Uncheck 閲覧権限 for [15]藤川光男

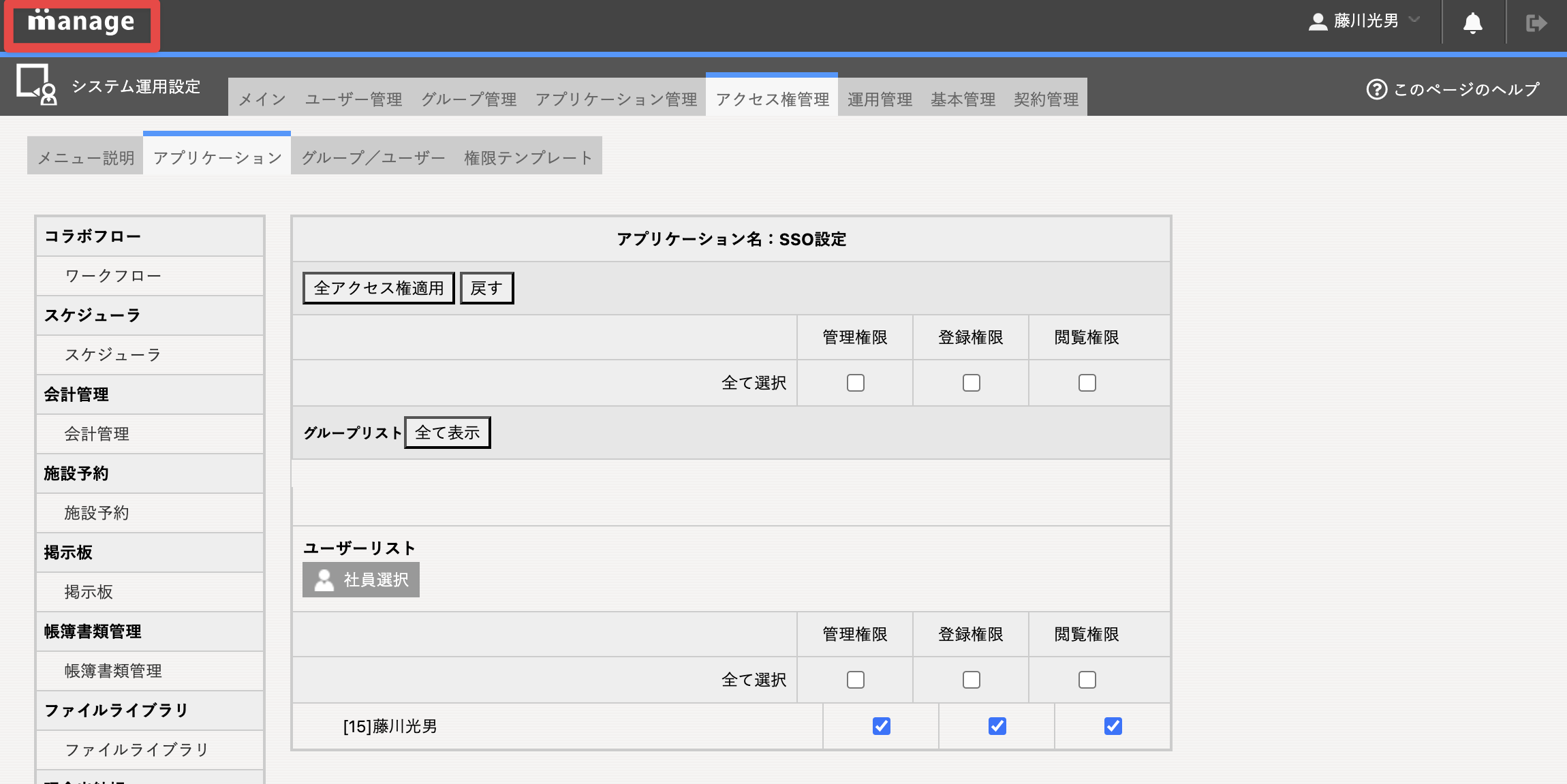(x=1113, y=726)
